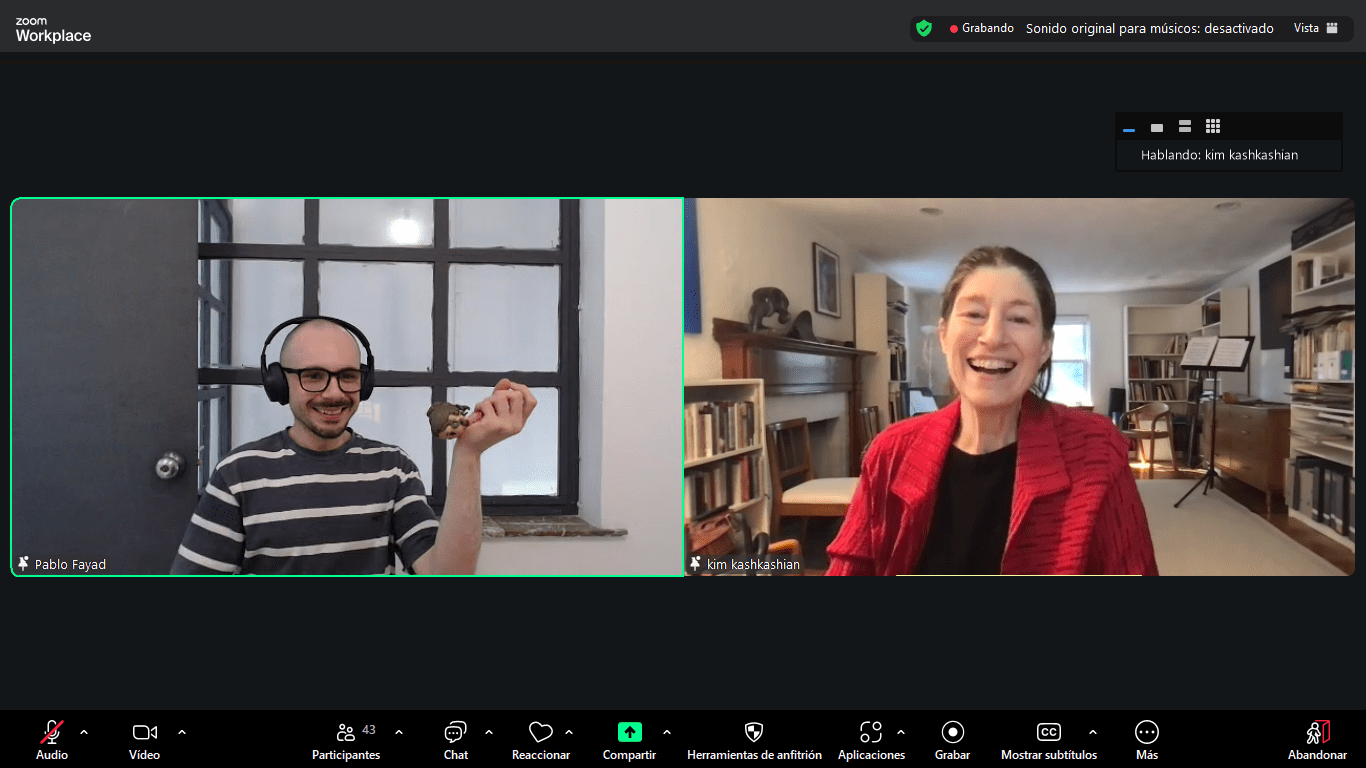This screenshot has height=768, width=1366.
Task: Click Abandonar to leave the meeting
Action: point(1317,733)
